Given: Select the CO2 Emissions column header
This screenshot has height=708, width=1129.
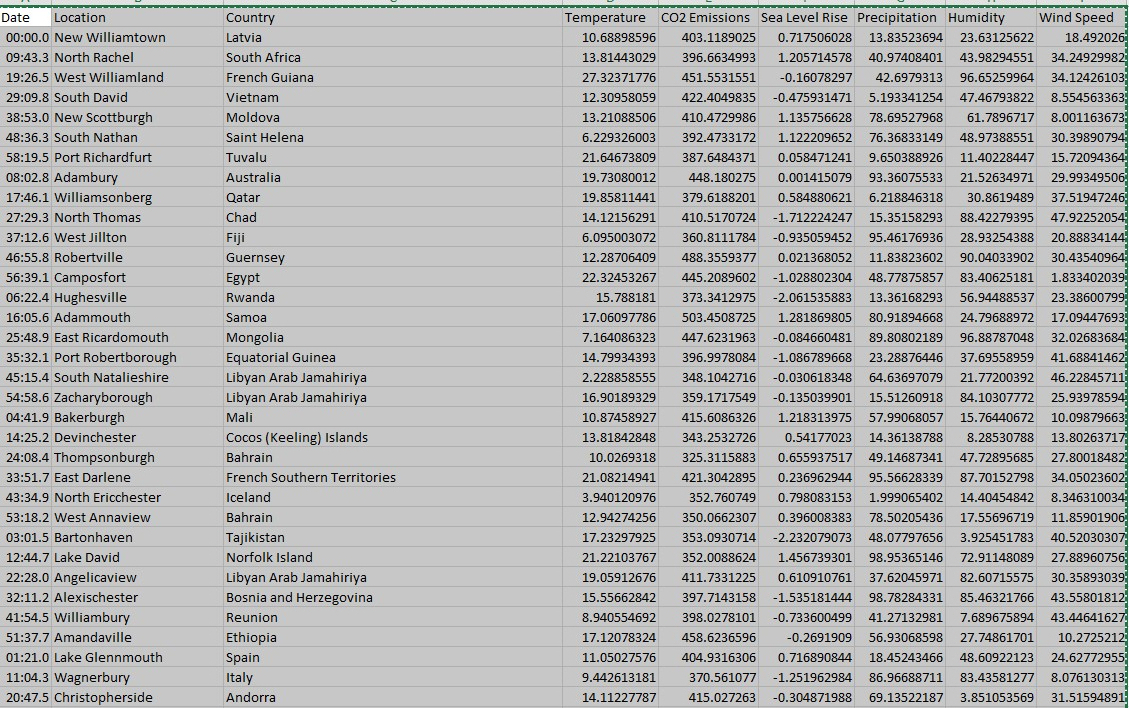Looking at the screenshot, I should click(703, 17).
